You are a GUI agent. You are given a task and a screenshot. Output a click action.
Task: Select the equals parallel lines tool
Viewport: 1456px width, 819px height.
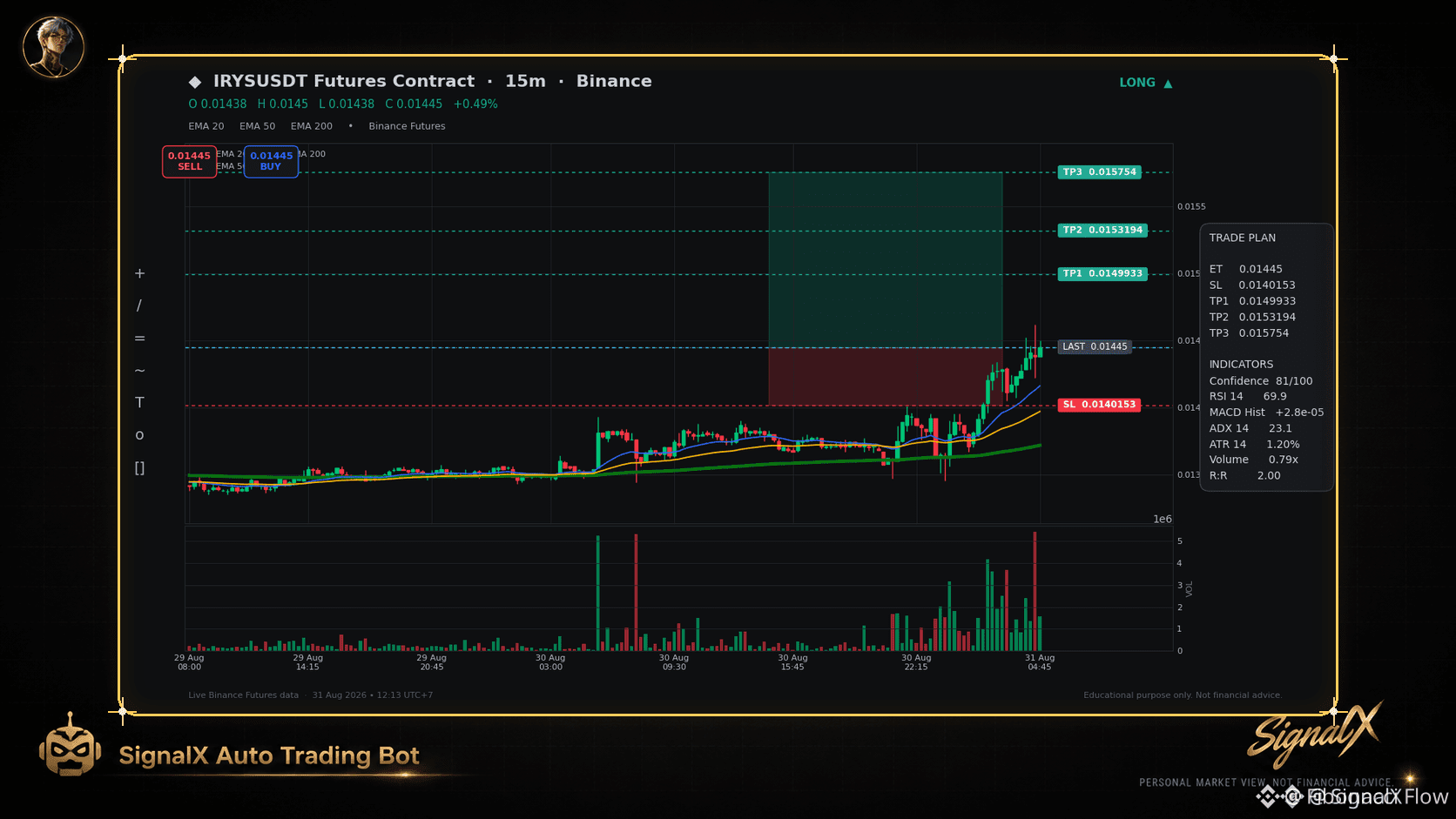[139, 338]
